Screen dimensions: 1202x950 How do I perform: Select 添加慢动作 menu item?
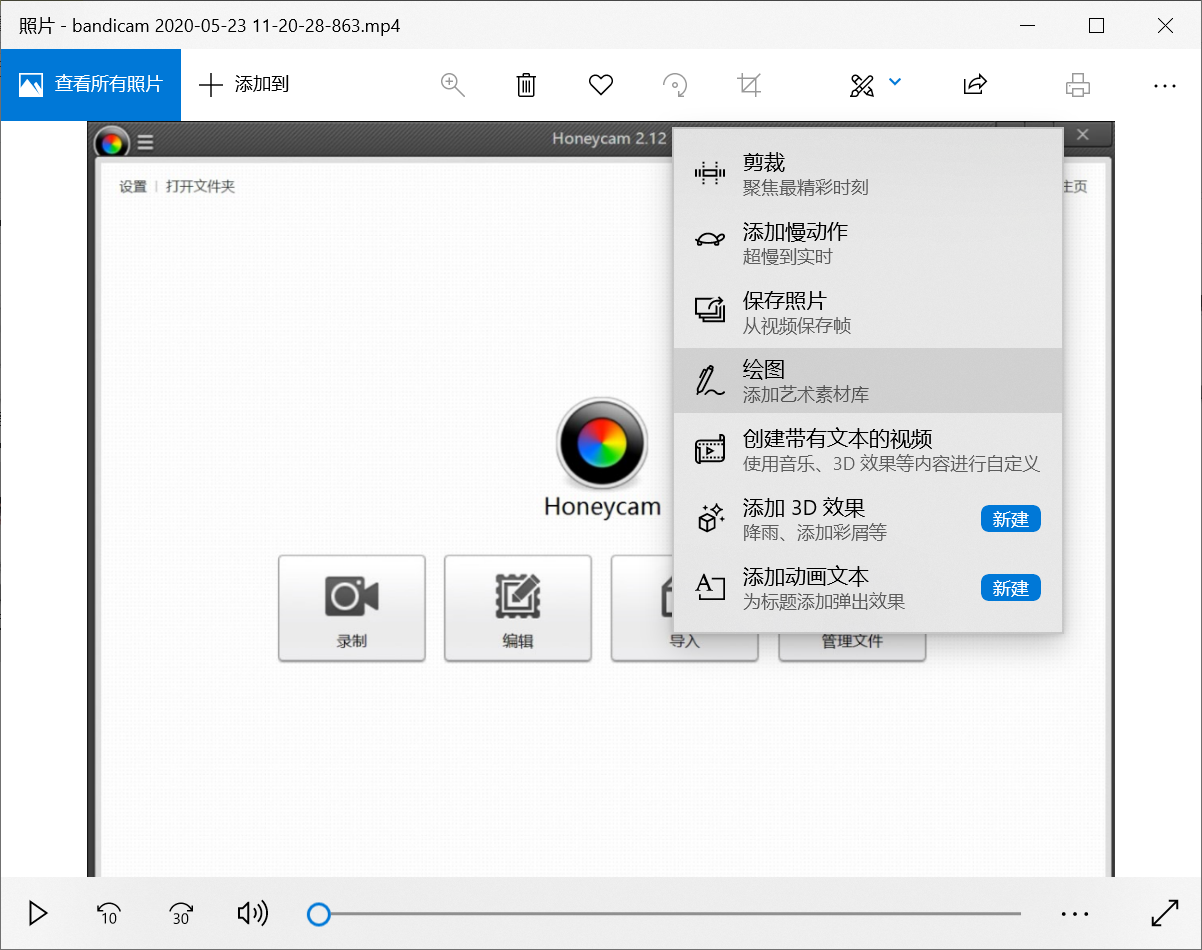click(868, 243)
